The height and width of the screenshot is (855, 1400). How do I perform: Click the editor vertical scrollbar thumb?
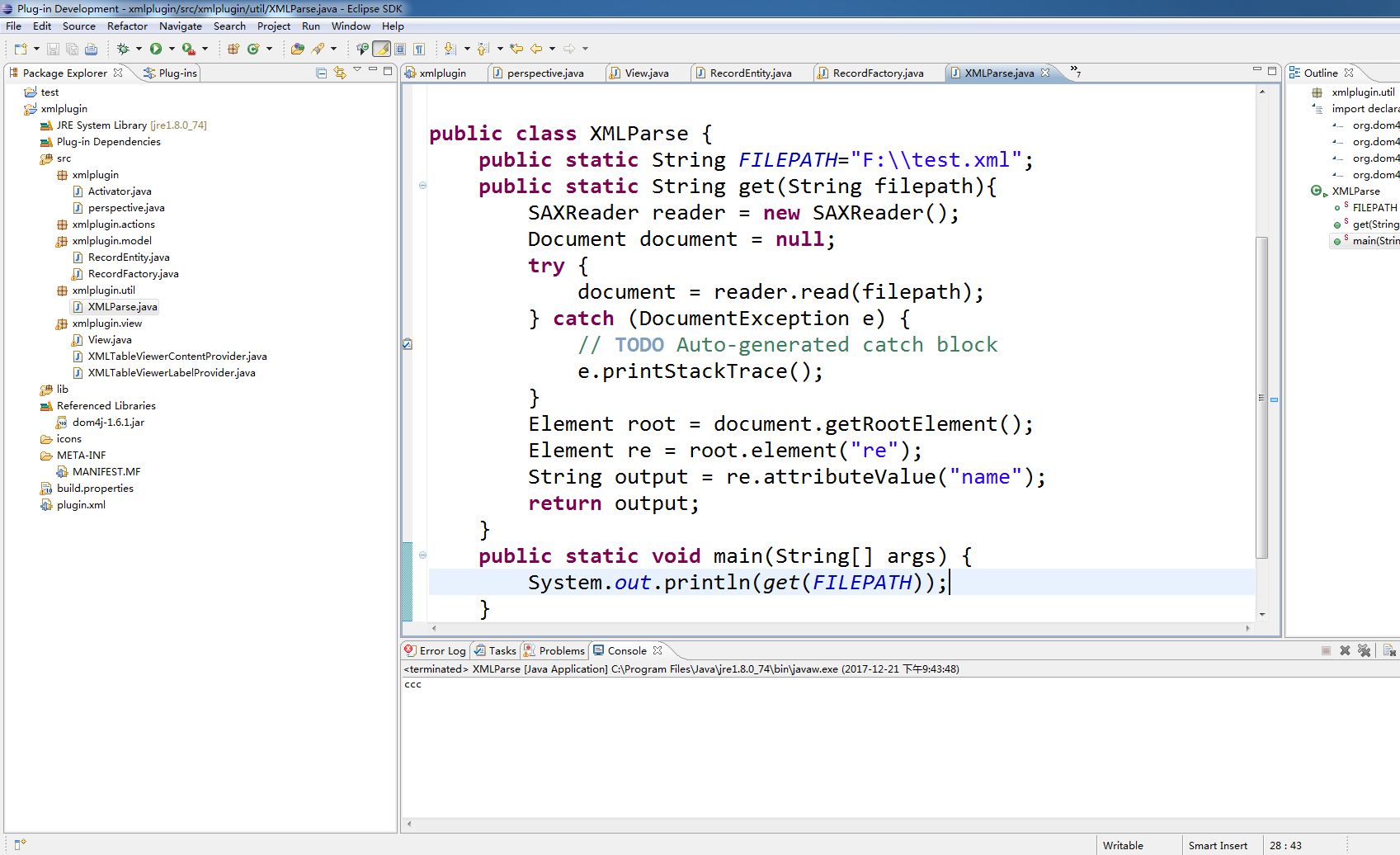[1261, 398]
